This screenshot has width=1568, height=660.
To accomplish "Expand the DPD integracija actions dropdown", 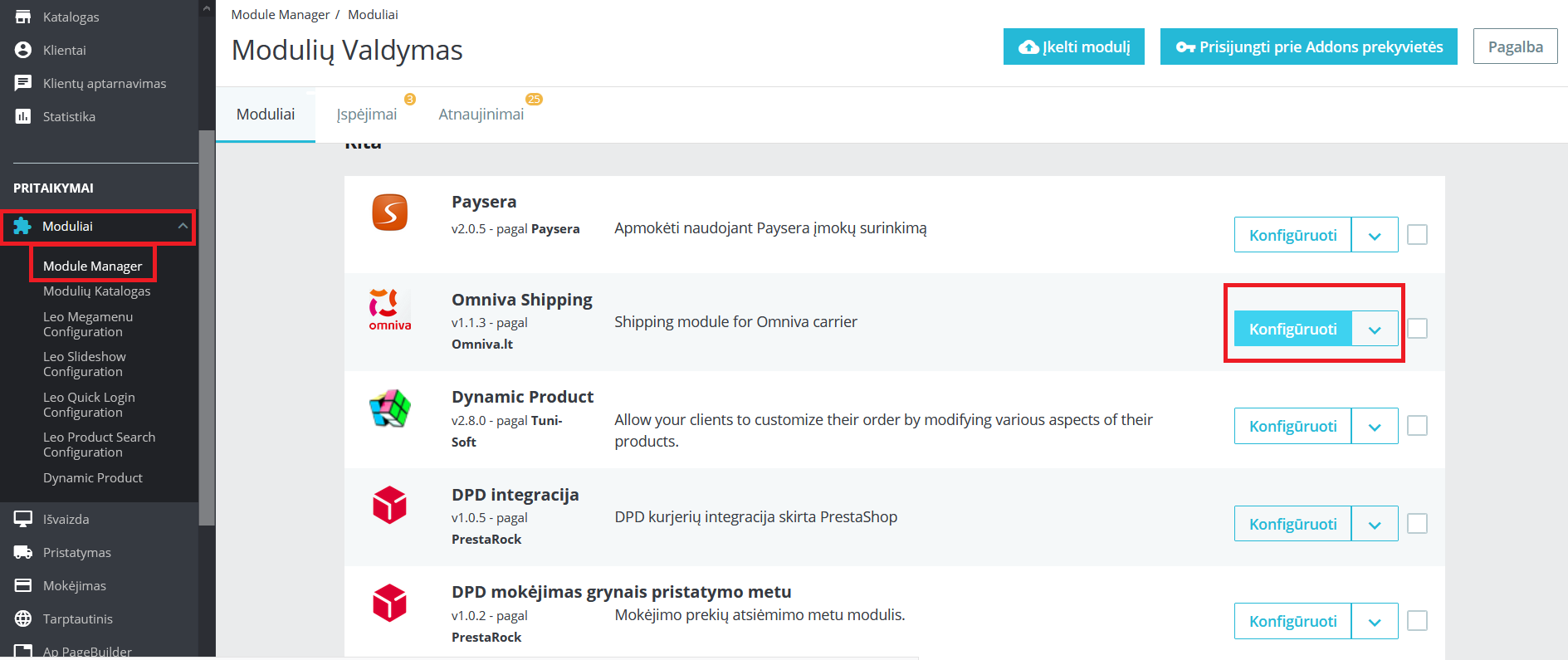I will [x=1375, y=524].
